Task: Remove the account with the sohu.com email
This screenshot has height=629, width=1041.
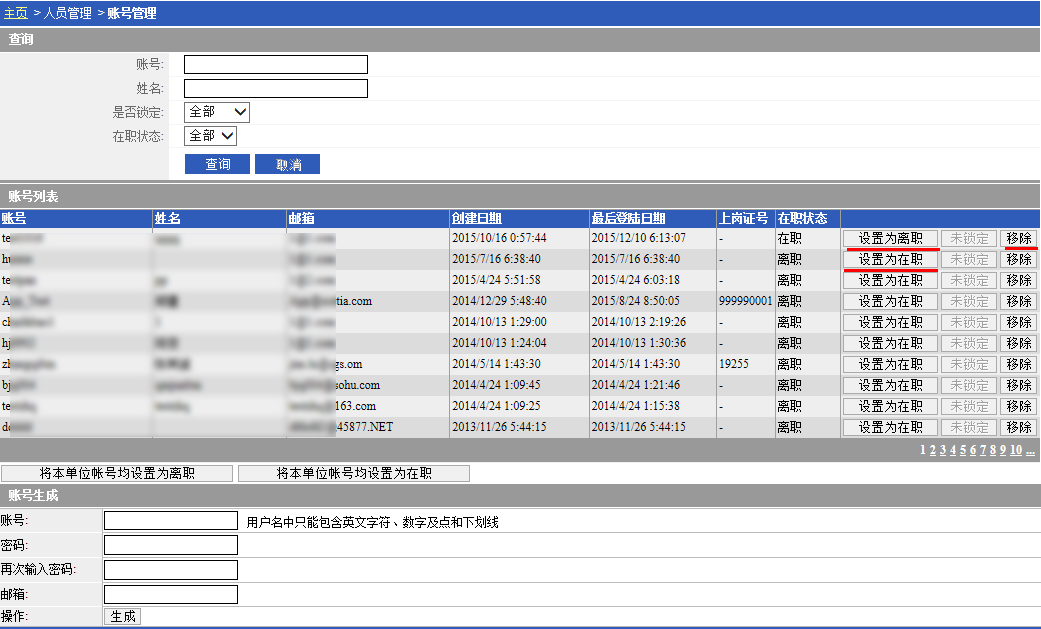Action: pyautogui.click(x=1018, y=386)
